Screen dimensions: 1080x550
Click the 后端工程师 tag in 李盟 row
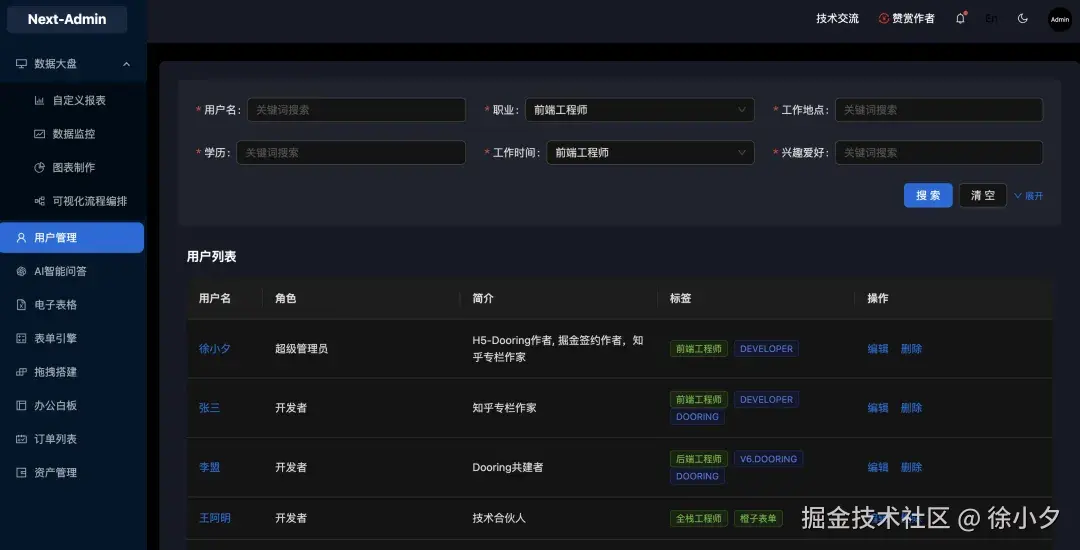click(x=698, y=459)
